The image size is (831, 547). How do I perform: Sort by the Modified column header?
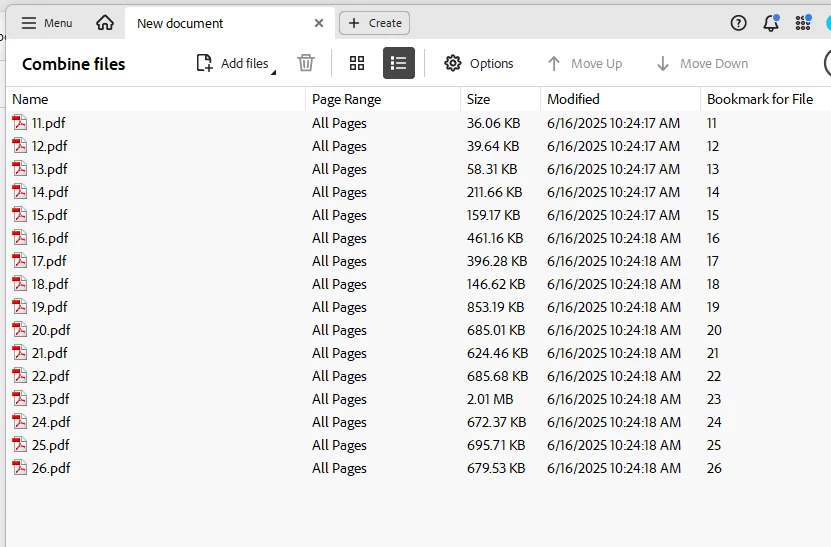coord(621,99)
